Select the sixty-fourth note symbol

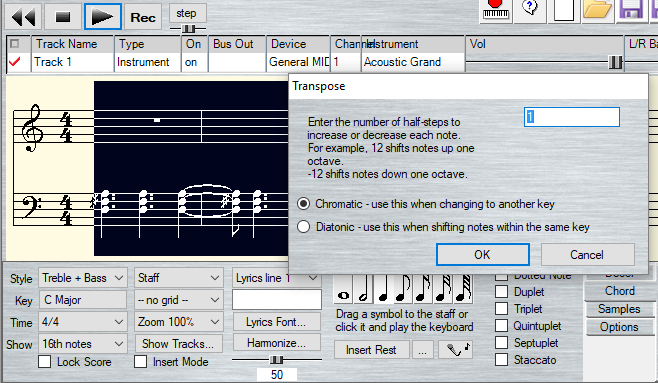coord(462,289)
